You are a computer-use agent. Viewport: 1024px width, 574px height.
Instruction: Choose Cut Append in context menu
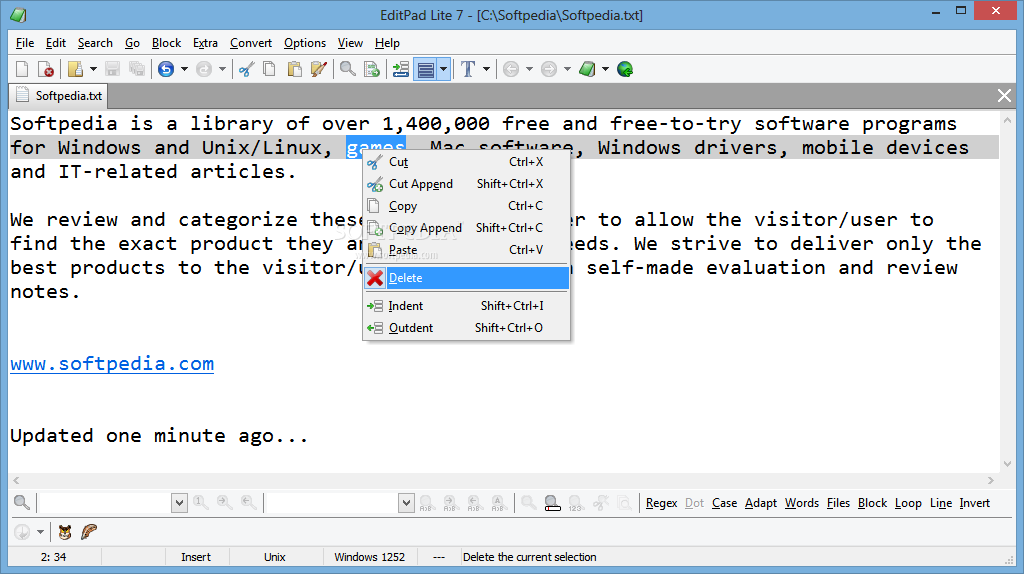[x=466, y=184]
